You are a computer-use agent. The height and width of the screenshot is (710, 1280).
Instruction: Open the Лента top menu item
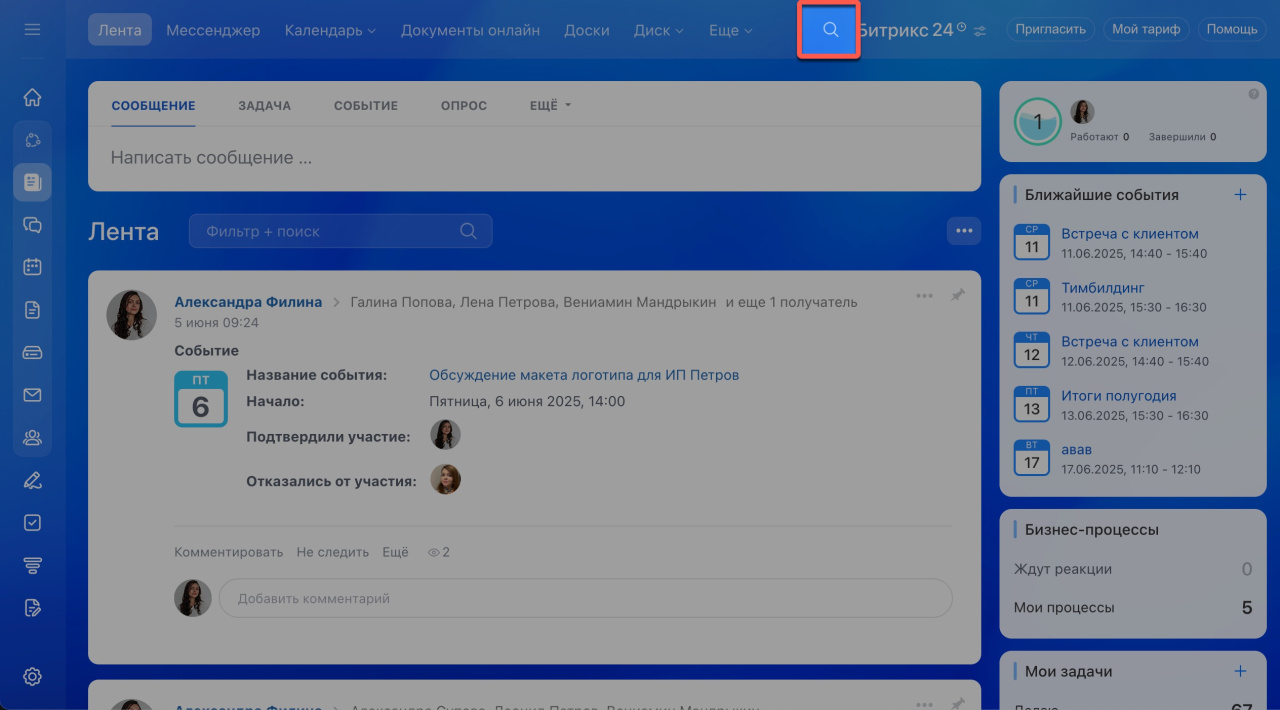click(120, 30)
